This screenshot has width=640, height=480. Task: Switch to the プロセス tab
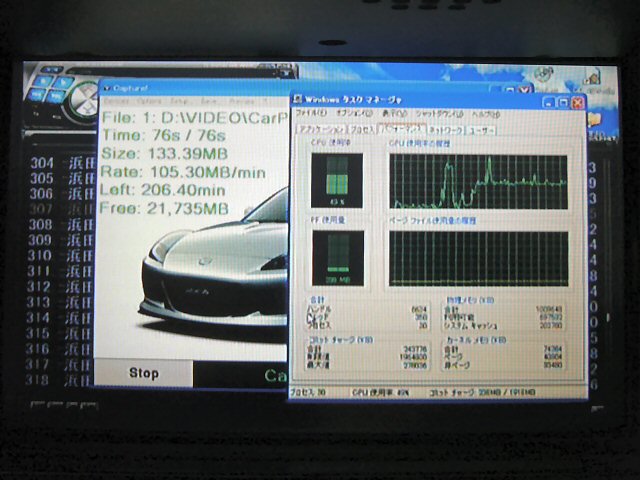click(362, 130)
